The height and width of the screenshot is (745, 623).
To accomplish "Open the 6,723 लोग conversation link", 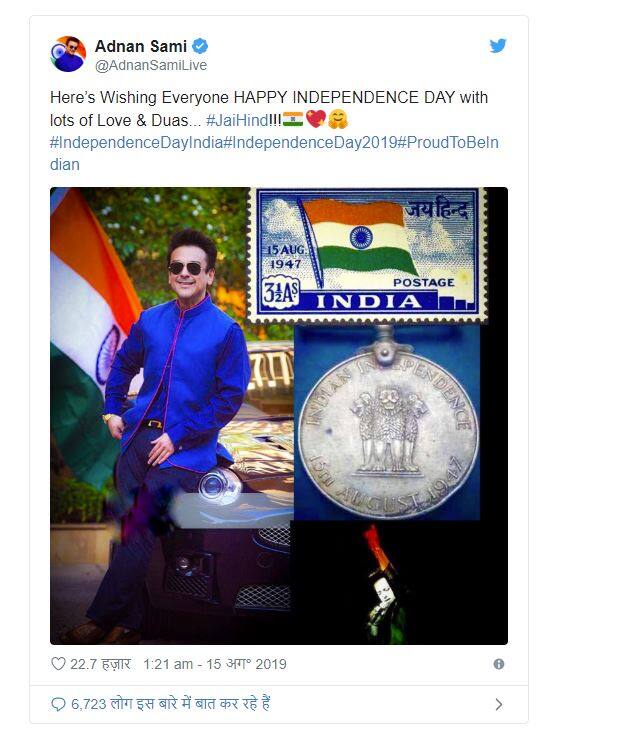I will tap(171, 704).
